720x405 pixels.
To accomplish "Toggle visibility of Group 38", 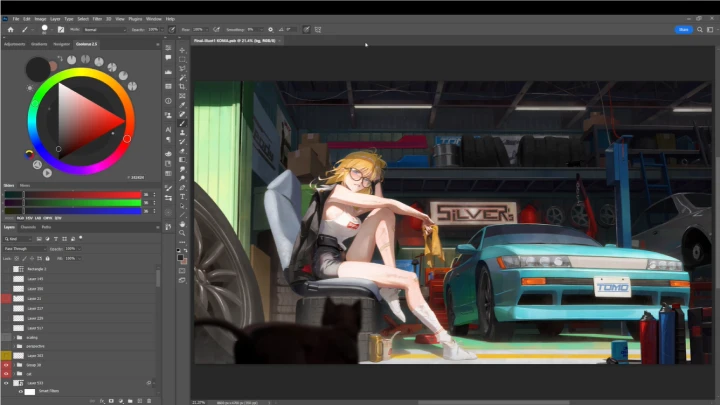I will click(6, 365).
